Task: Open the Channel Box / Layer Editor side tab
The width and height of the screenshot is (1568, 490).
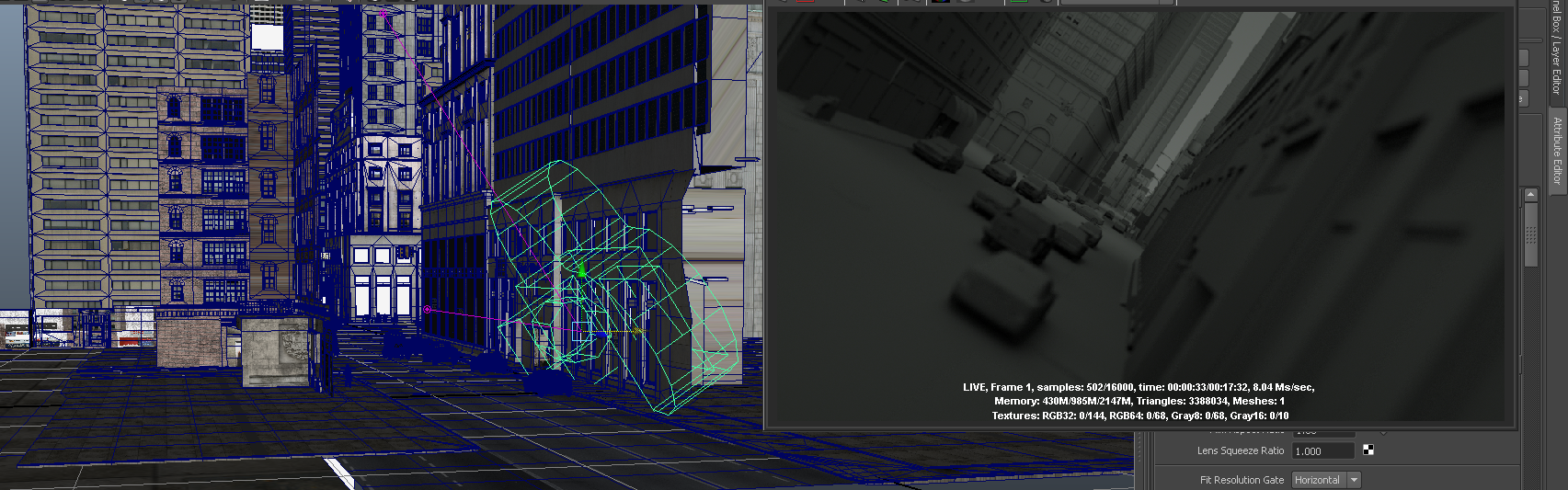Action: coord(1557,51)
